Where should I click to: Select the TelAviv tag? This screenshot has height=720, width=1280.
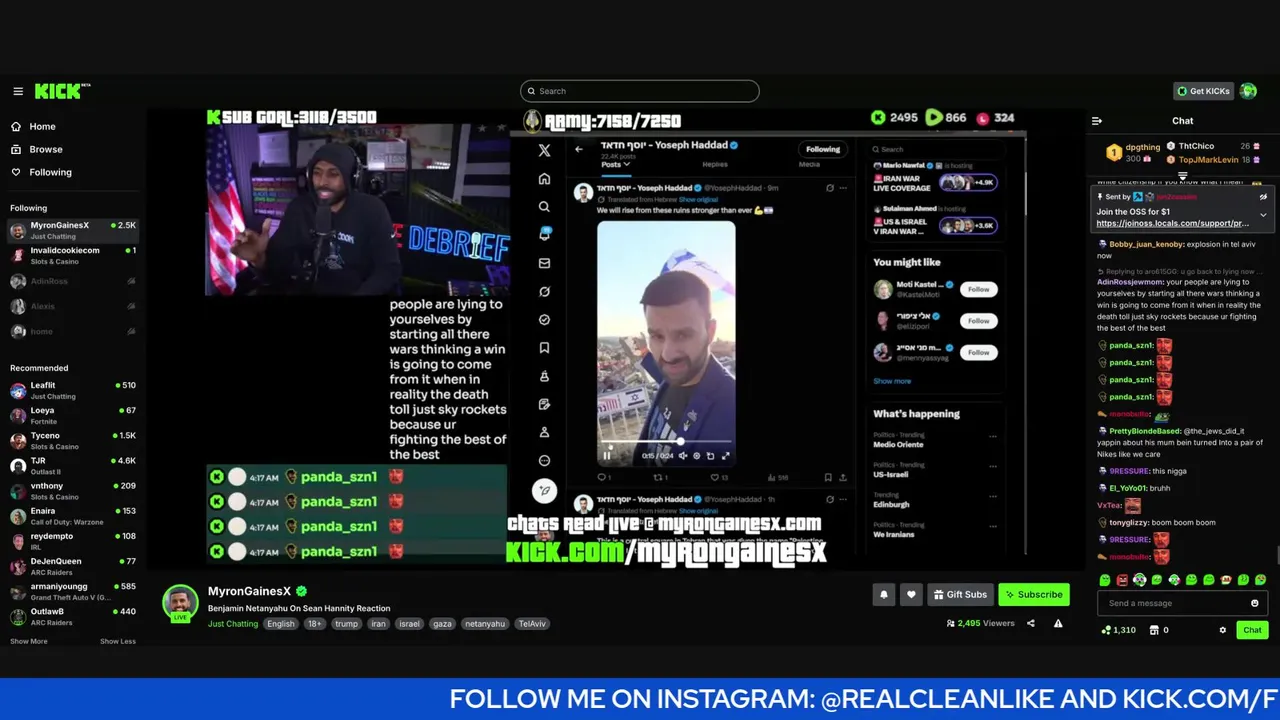[532, 624]
